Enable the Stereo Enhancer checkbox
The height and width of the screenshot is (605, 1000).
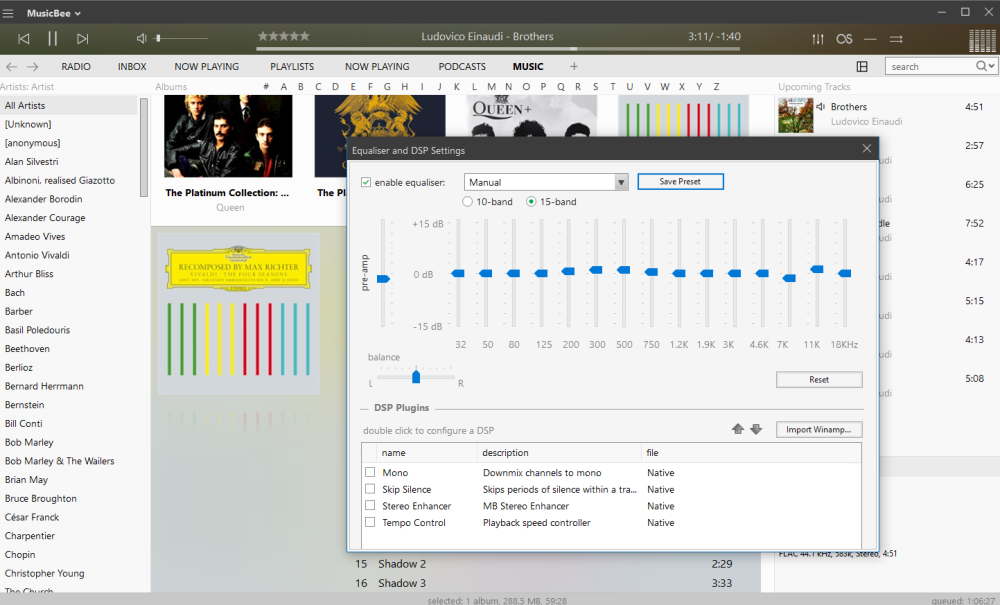(x=370, y=506)
